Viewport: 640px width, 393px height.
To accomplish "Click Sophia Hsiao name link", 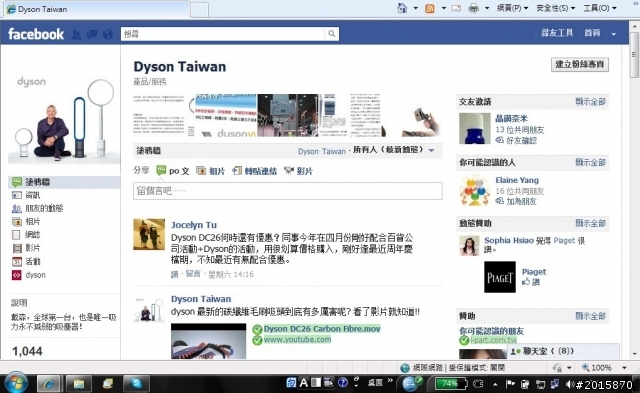I will 509,240.
